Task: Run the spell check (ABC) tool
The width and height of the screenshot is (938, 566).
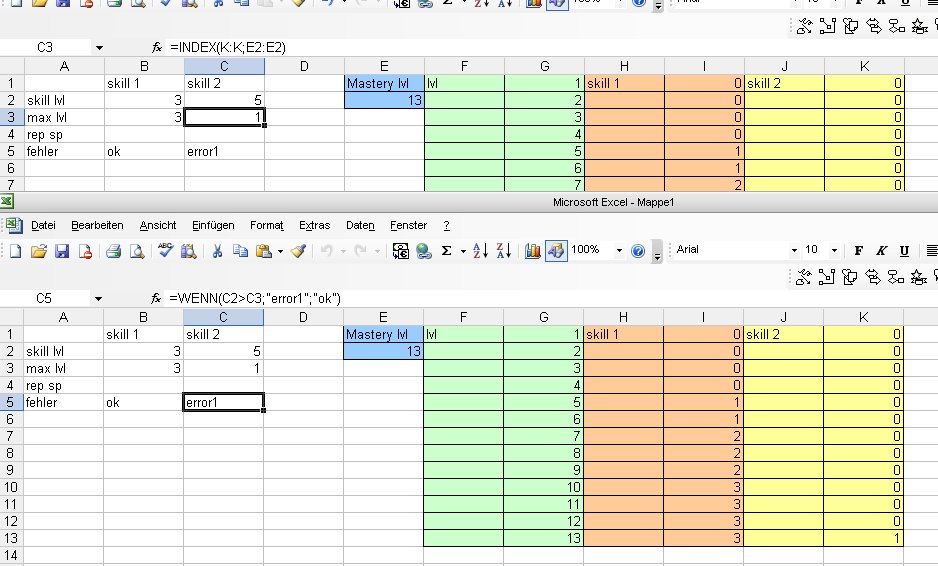Action: (166, 250)
